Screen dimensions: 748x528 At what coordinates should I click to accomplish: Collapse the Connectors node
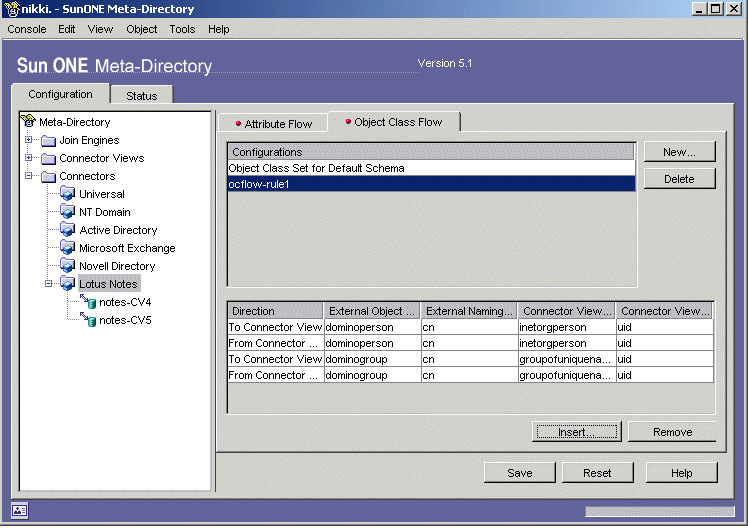click(28, 176)
